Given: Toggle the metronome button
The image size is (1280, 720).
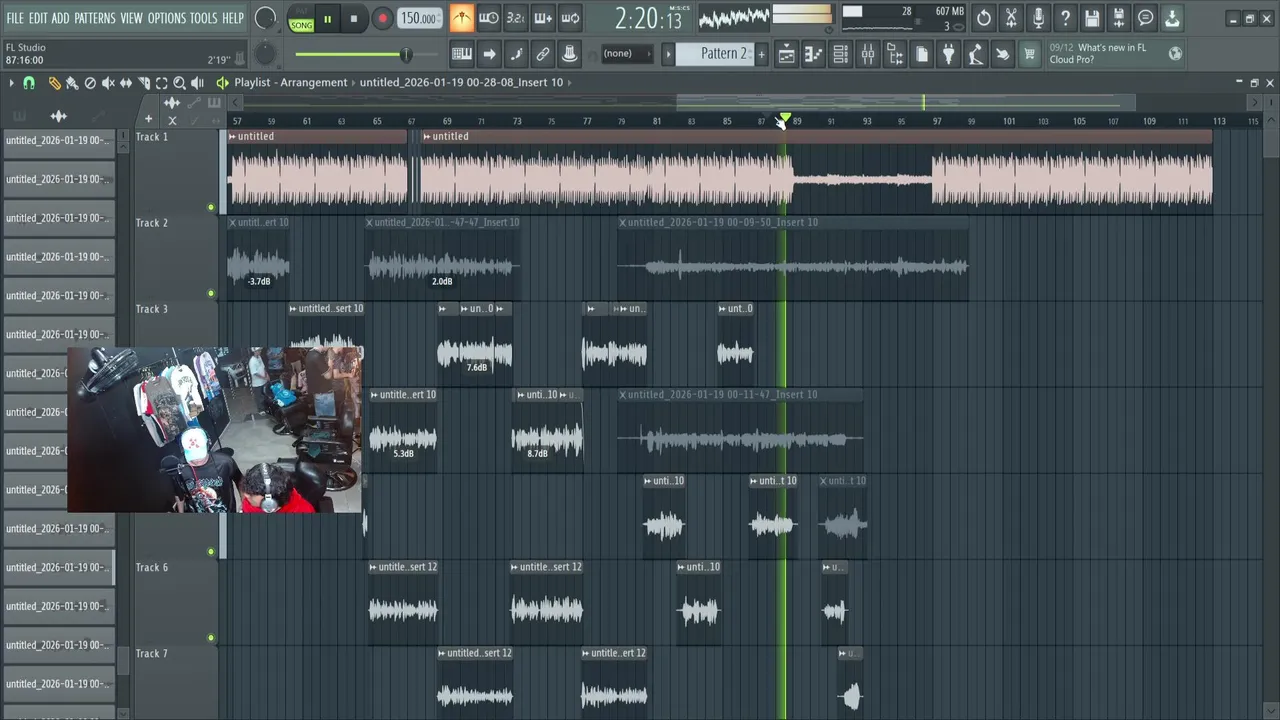Looking at the screenshot, I should [461, 18].
